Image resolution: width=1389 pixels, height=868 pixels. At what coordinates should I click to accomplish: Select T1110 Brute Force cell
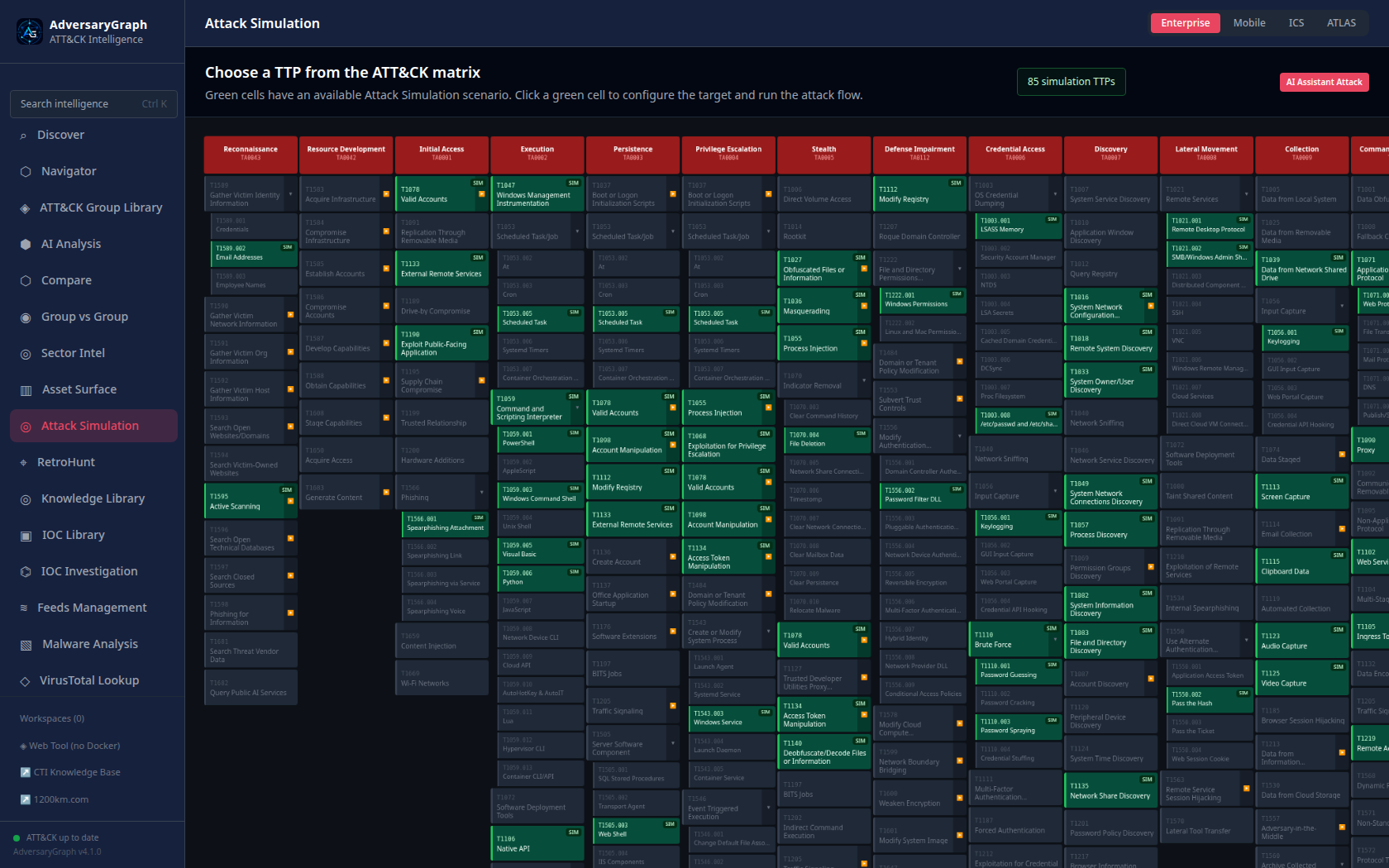point(1015,640)
